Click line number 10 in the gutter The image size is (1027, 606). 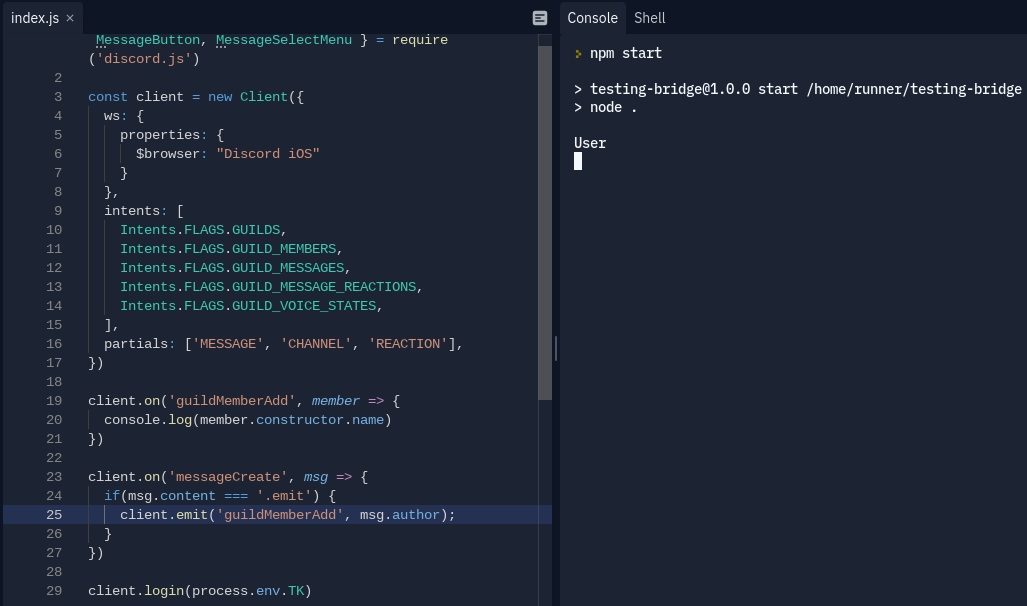point(54,229)
